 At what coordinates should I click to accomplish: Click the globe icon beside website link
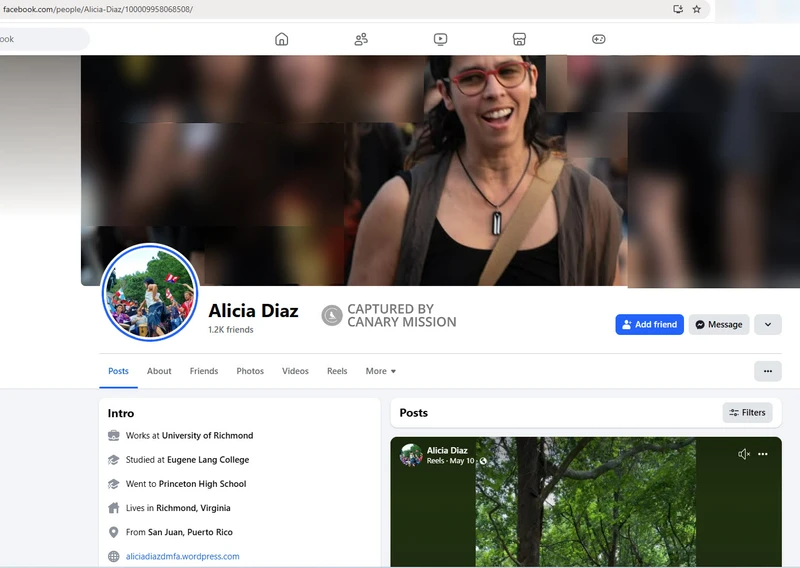coord(114,556)
